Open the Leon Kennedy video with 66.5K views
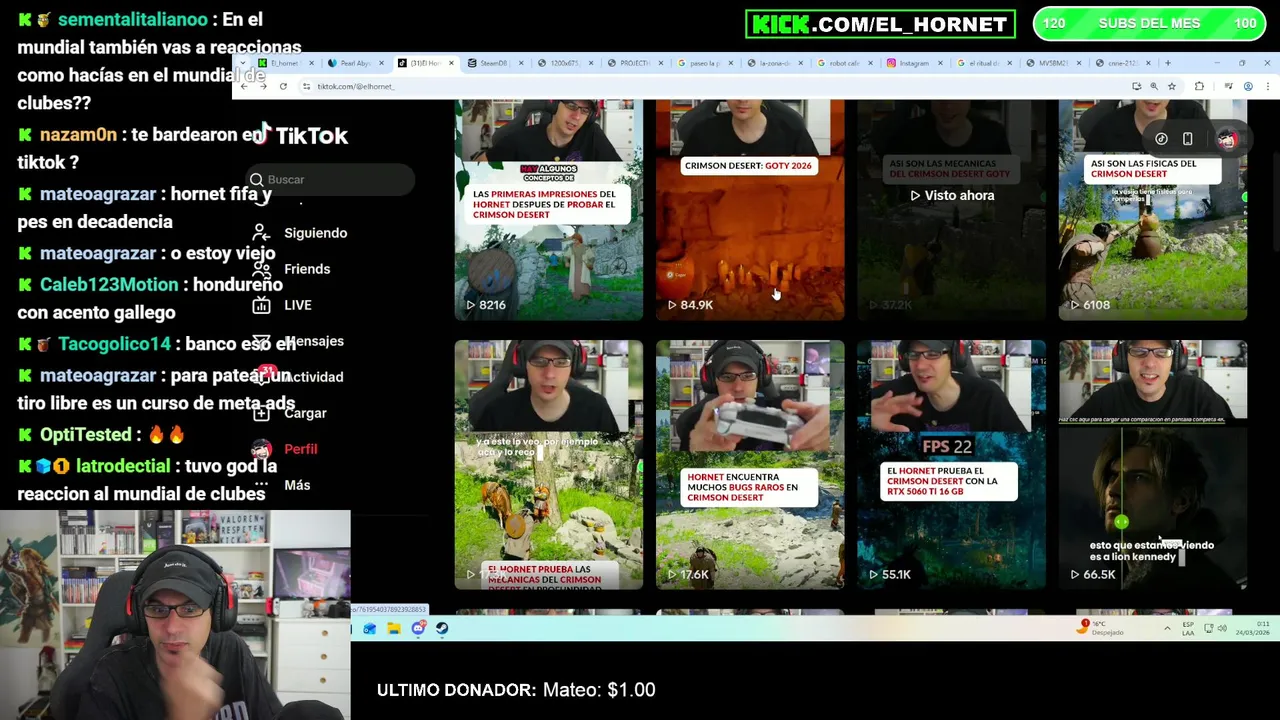Image resolution: width=1280 pixels, height=720 pixels. pyautogui.click(x=1153, y=465)
